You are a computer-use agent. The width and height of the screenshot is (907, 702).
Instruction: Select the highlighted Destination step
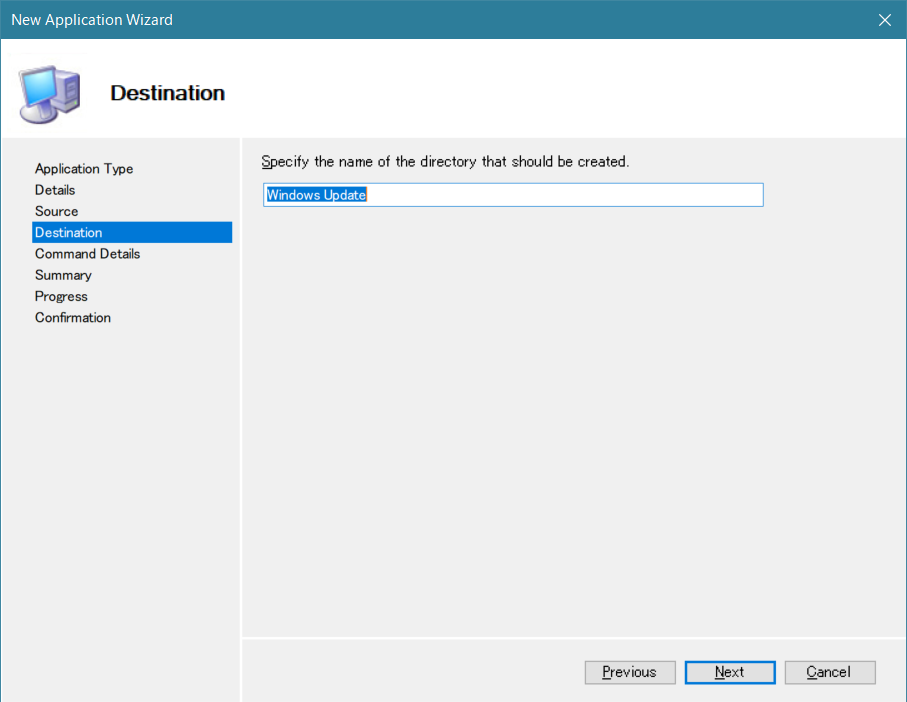click(x=132, y=232)
